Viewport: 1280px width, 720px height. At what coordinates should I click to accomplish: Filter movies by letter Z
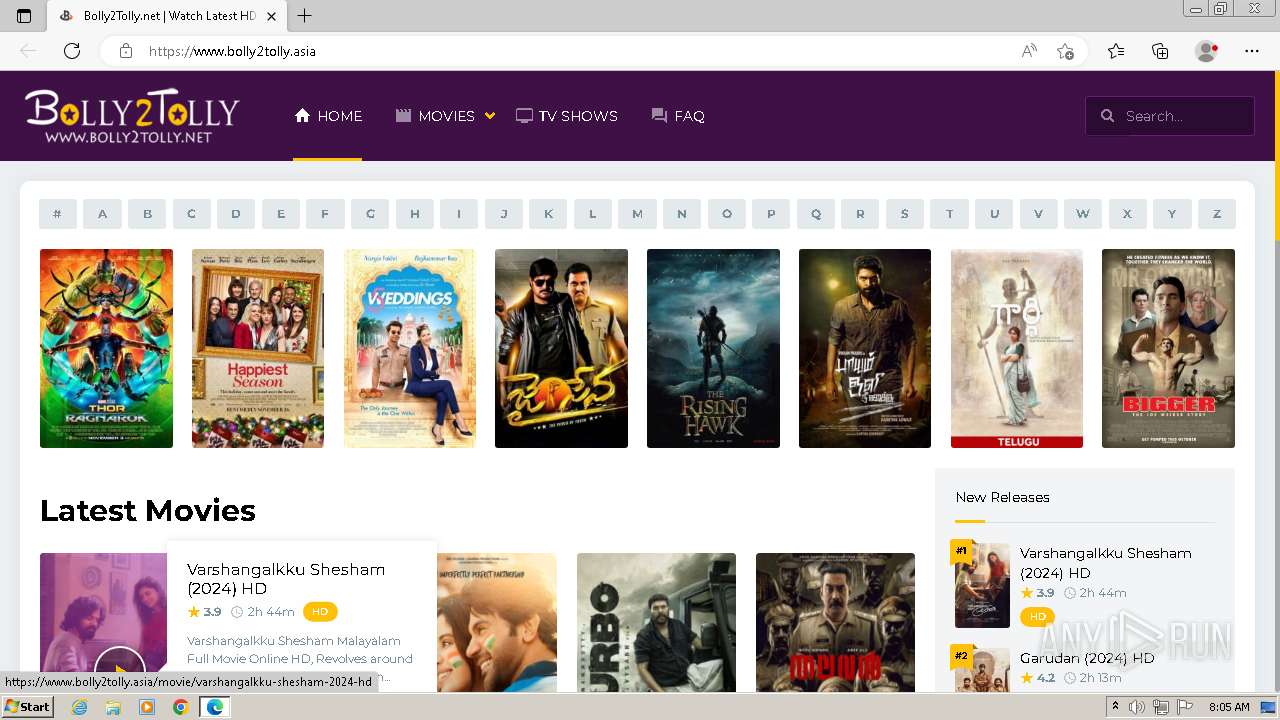point(1217,214)
